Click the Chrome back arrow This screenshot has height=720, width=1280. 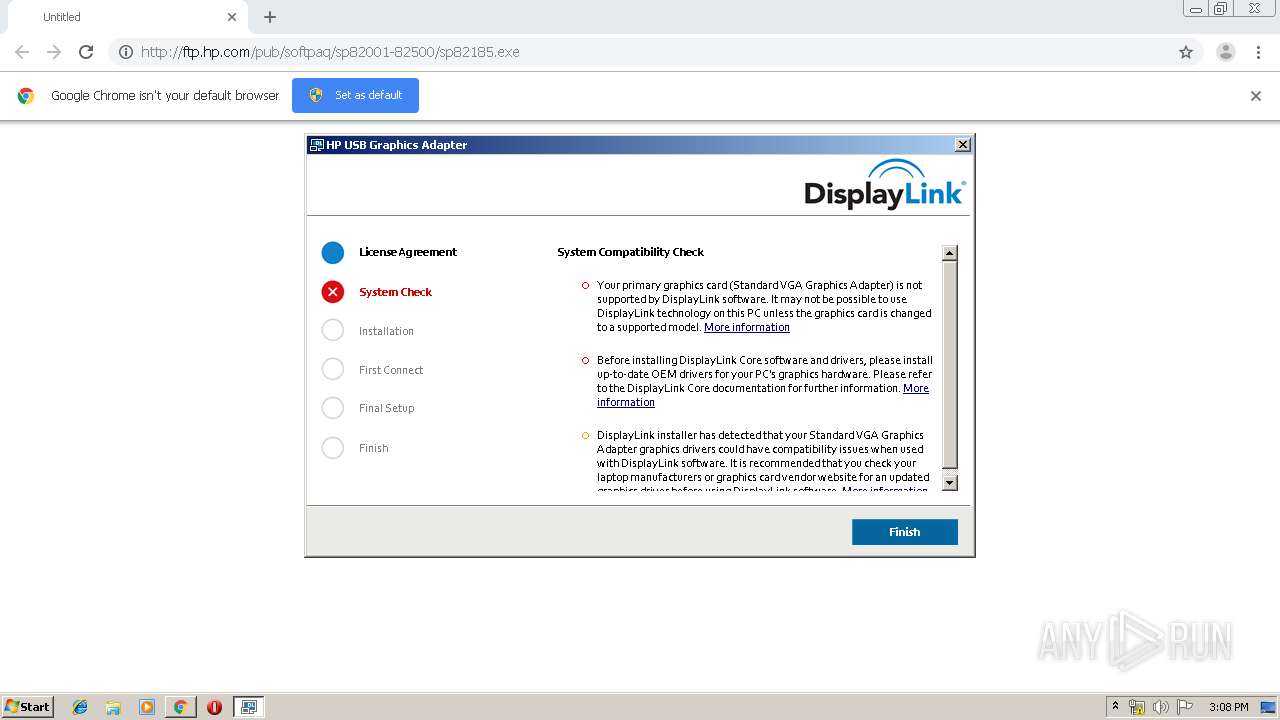[22, 52]
